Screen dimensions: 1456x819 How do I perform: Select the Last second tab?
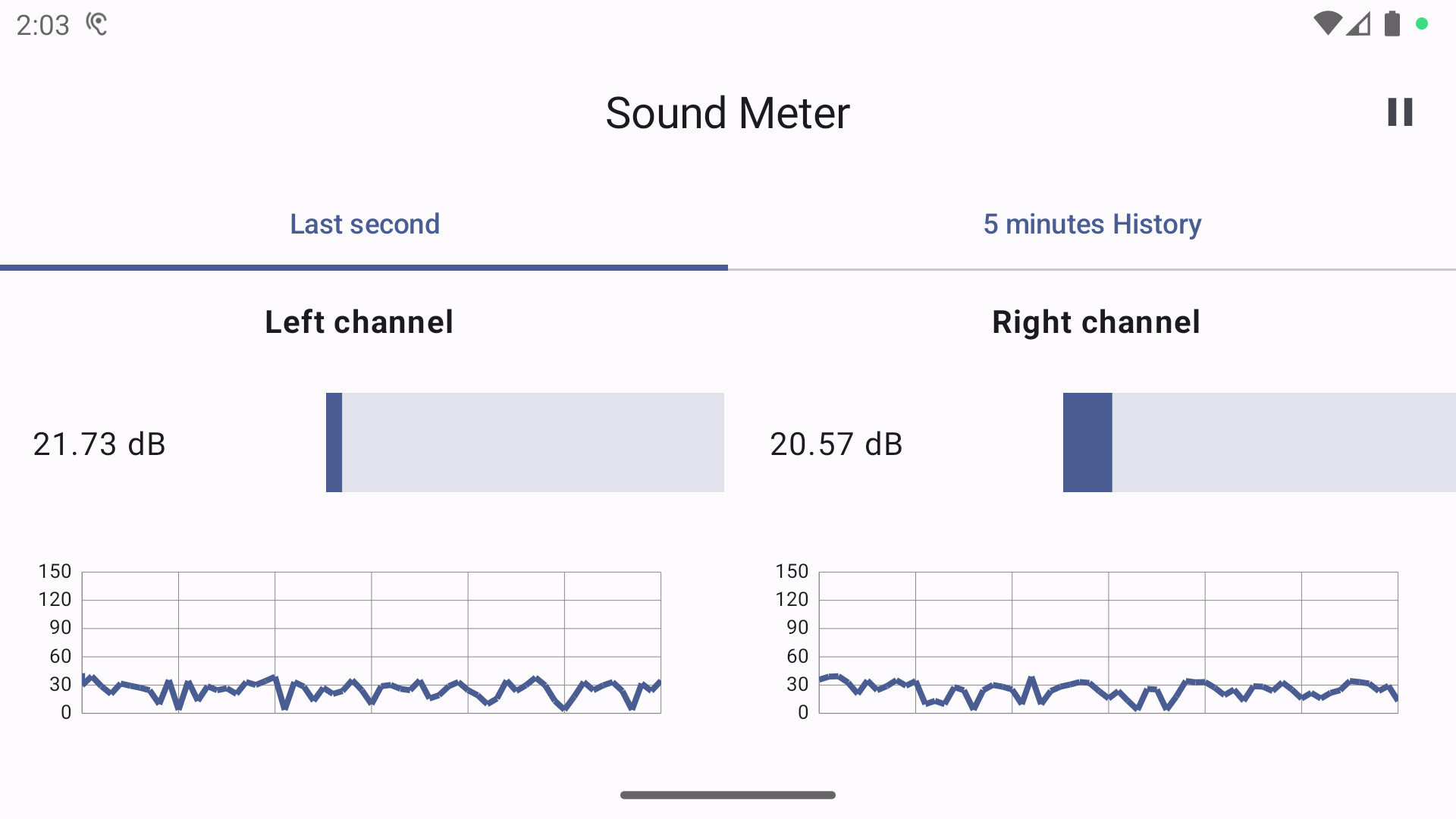tap(365, 224)
